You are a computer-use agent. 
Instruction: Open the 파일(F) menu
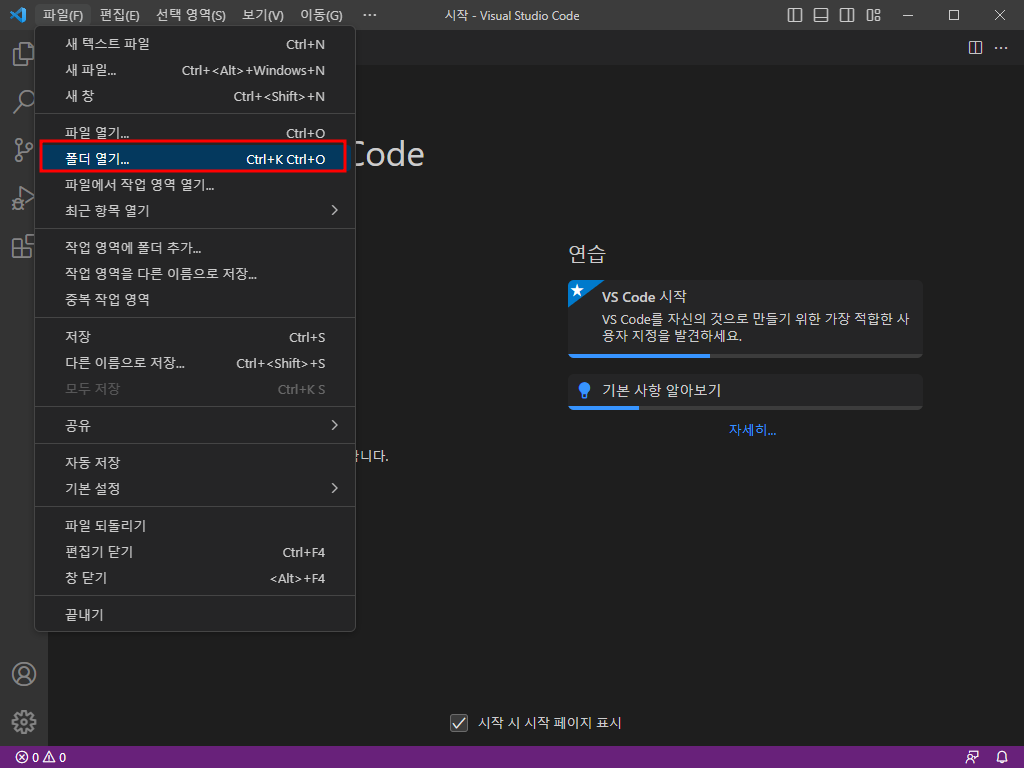click(63, 15)
